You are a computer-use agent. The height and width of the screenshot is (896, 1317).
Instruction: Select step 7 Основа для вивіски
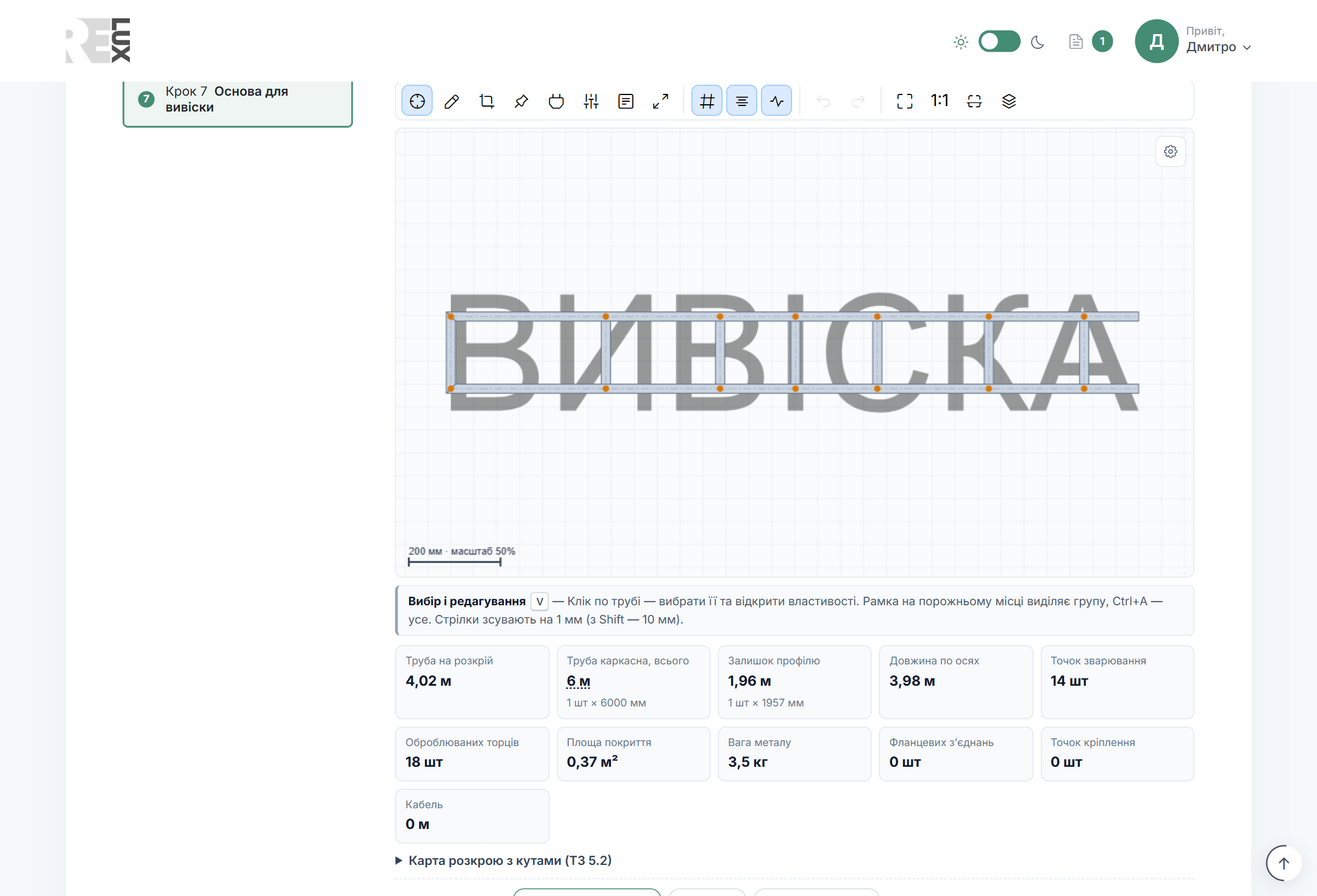(238, 100)
